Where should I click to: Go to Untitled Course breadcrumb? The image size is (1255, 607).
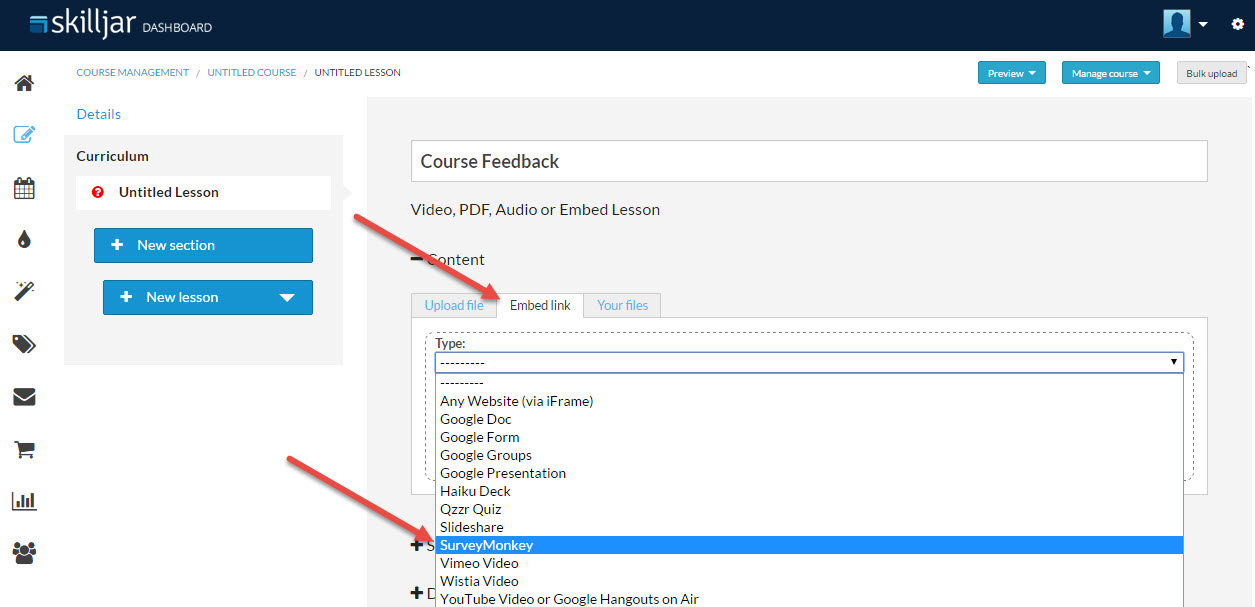click(x=252, y=73)
